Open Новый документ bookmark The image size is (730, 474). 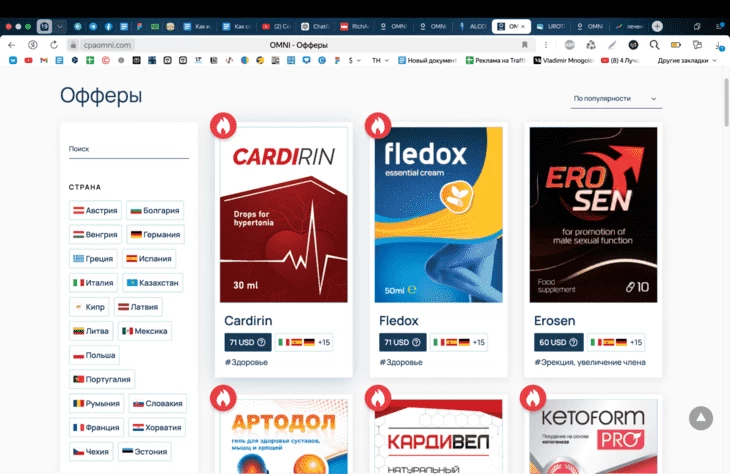click(428, 61)
